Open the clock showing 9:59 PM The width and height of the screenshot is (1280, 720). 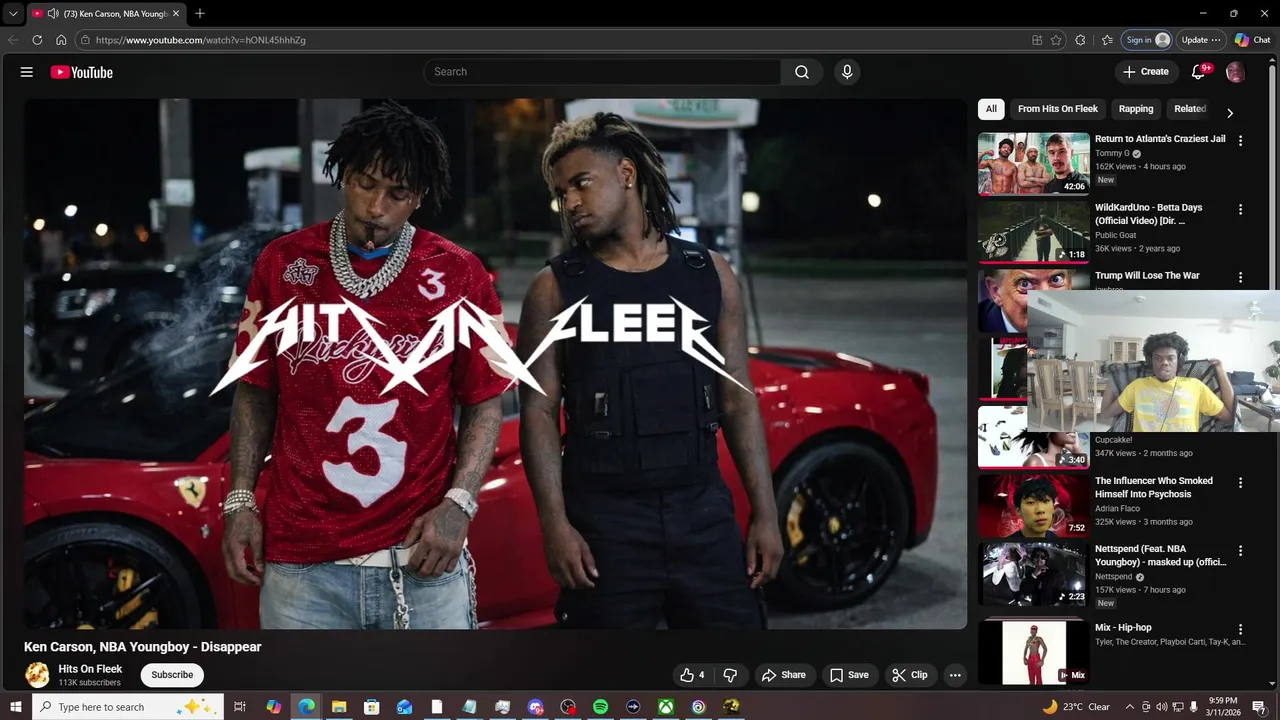tap(1223, 707)
